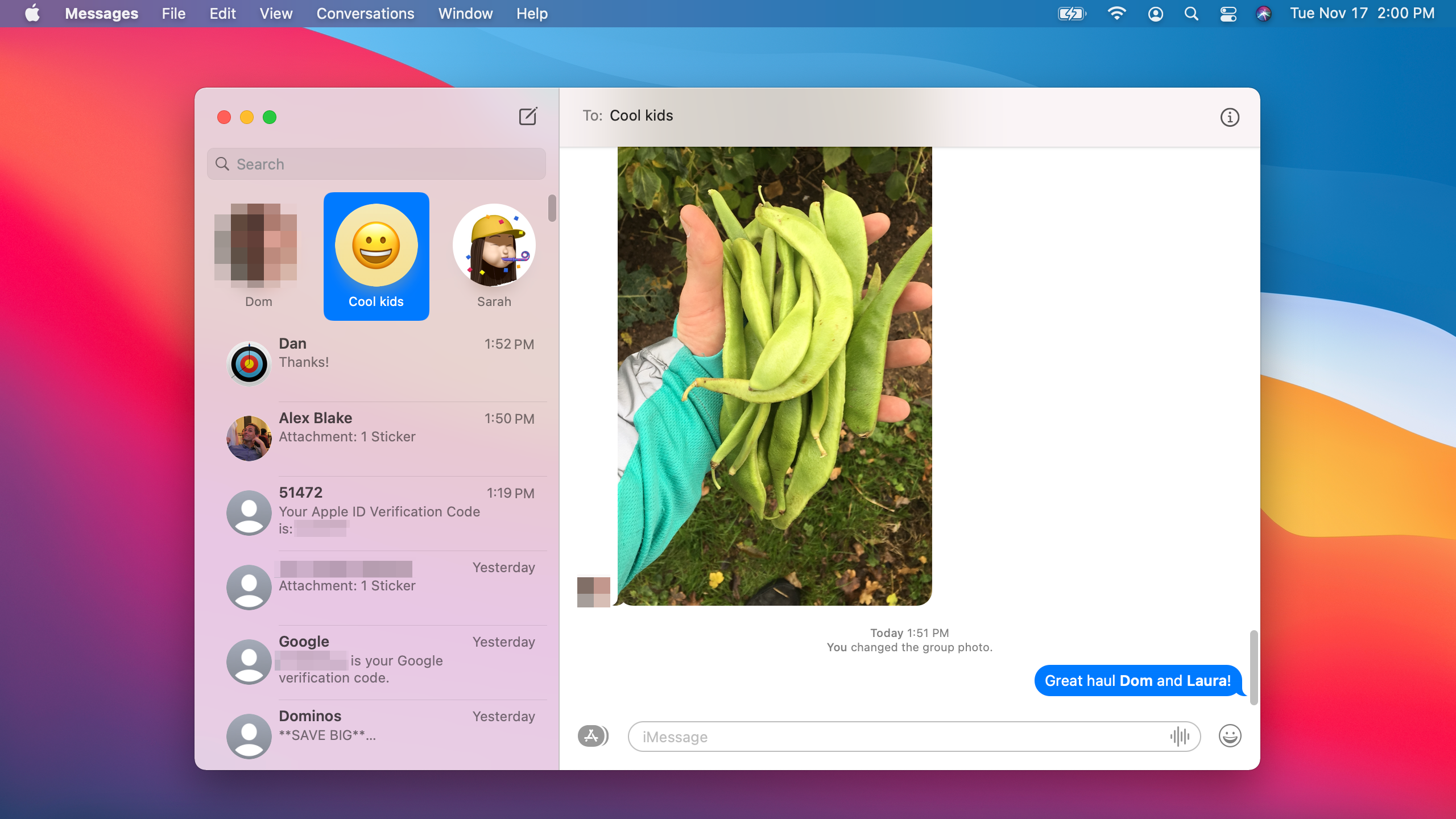Open the View menu
The height and width of the screenshot is (819, 1456).
pyautogui.click(x=276, y=14)
